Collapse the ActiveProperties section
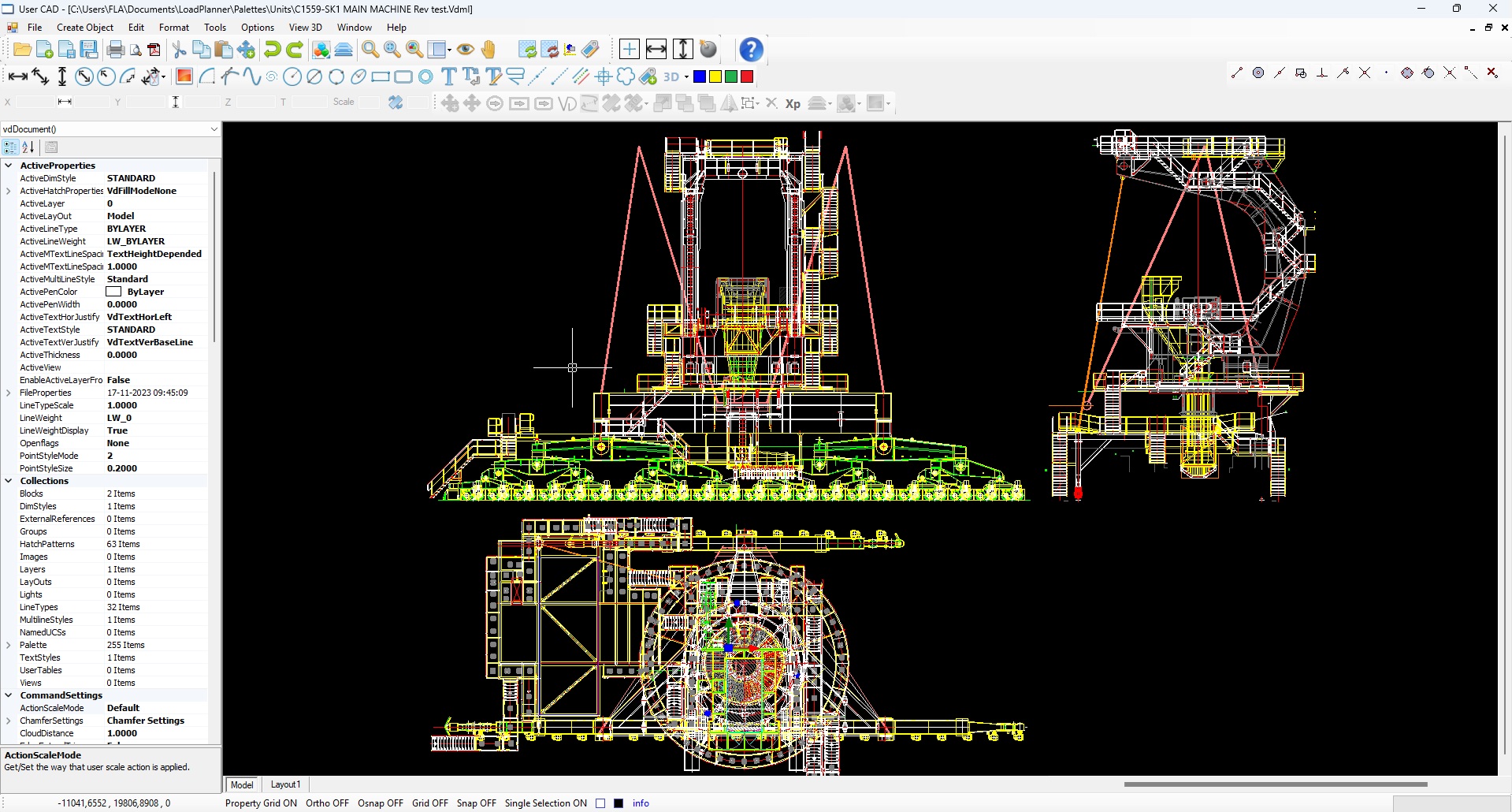This screenshot has height=812, width=1512. click(x=9, y=166)
